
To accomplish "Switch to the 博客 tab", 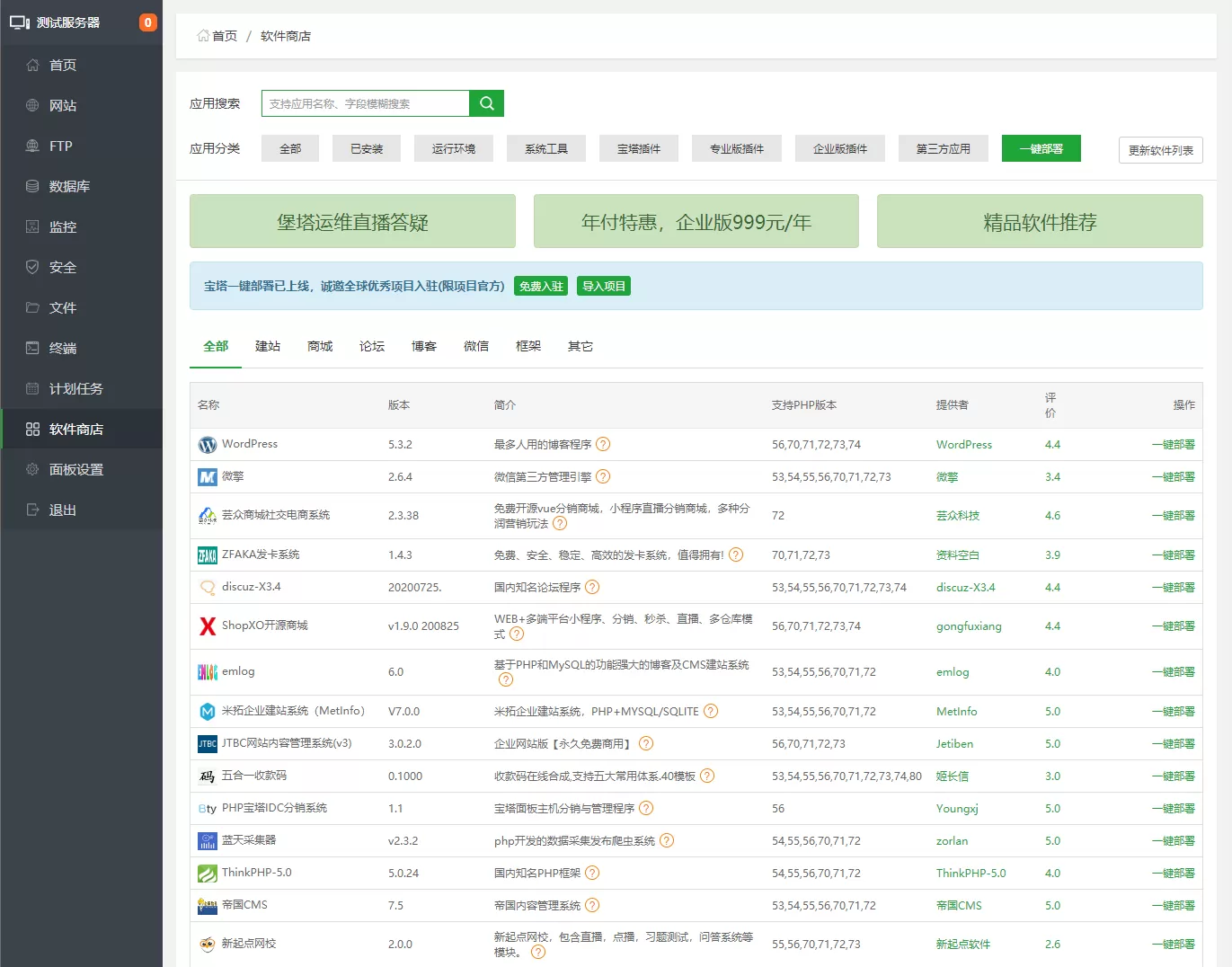I will [423, 346].
